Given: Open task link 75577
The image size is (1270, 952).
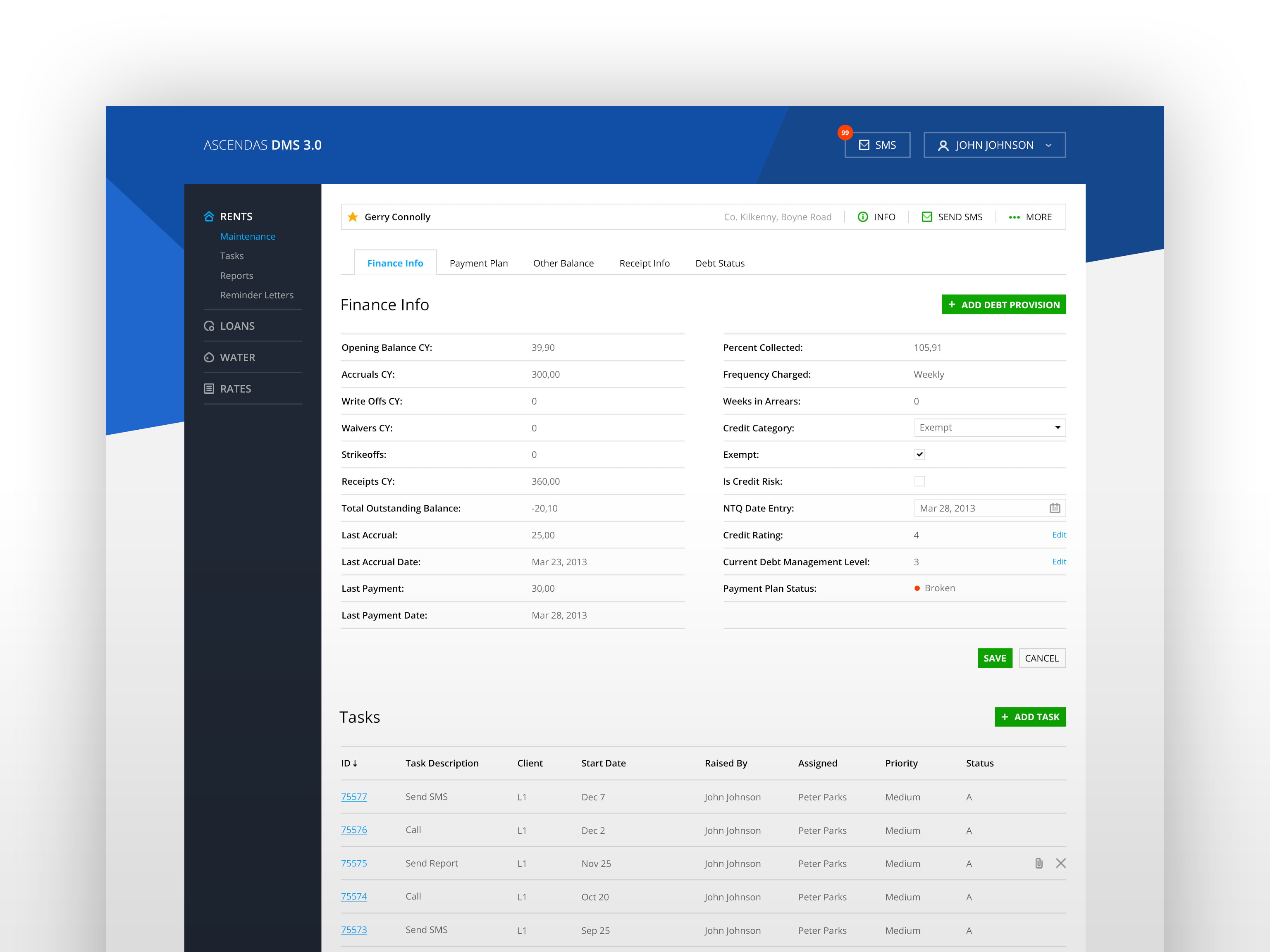Looking at the screenshot, I should coord(353,797).
